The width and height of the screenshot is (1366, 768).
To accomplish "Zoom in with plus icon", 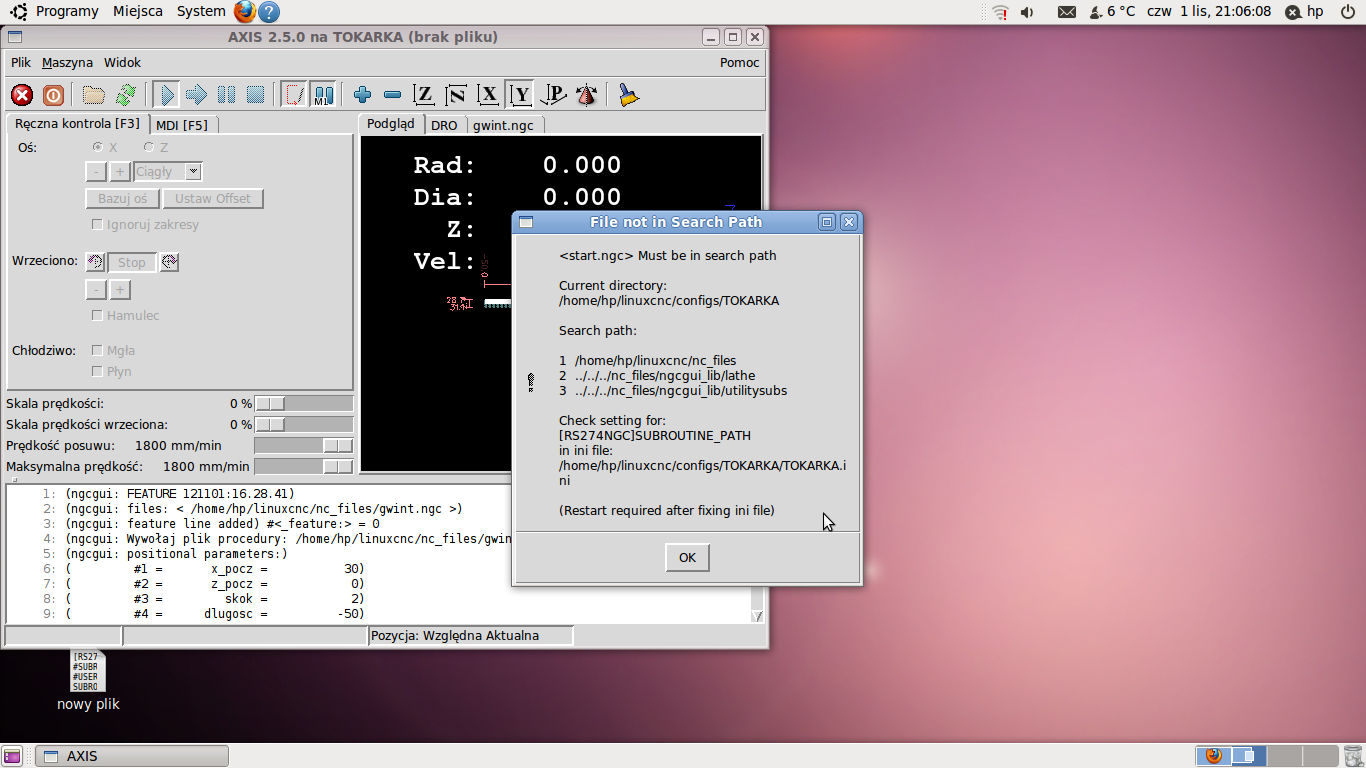I will coord(362,95).
